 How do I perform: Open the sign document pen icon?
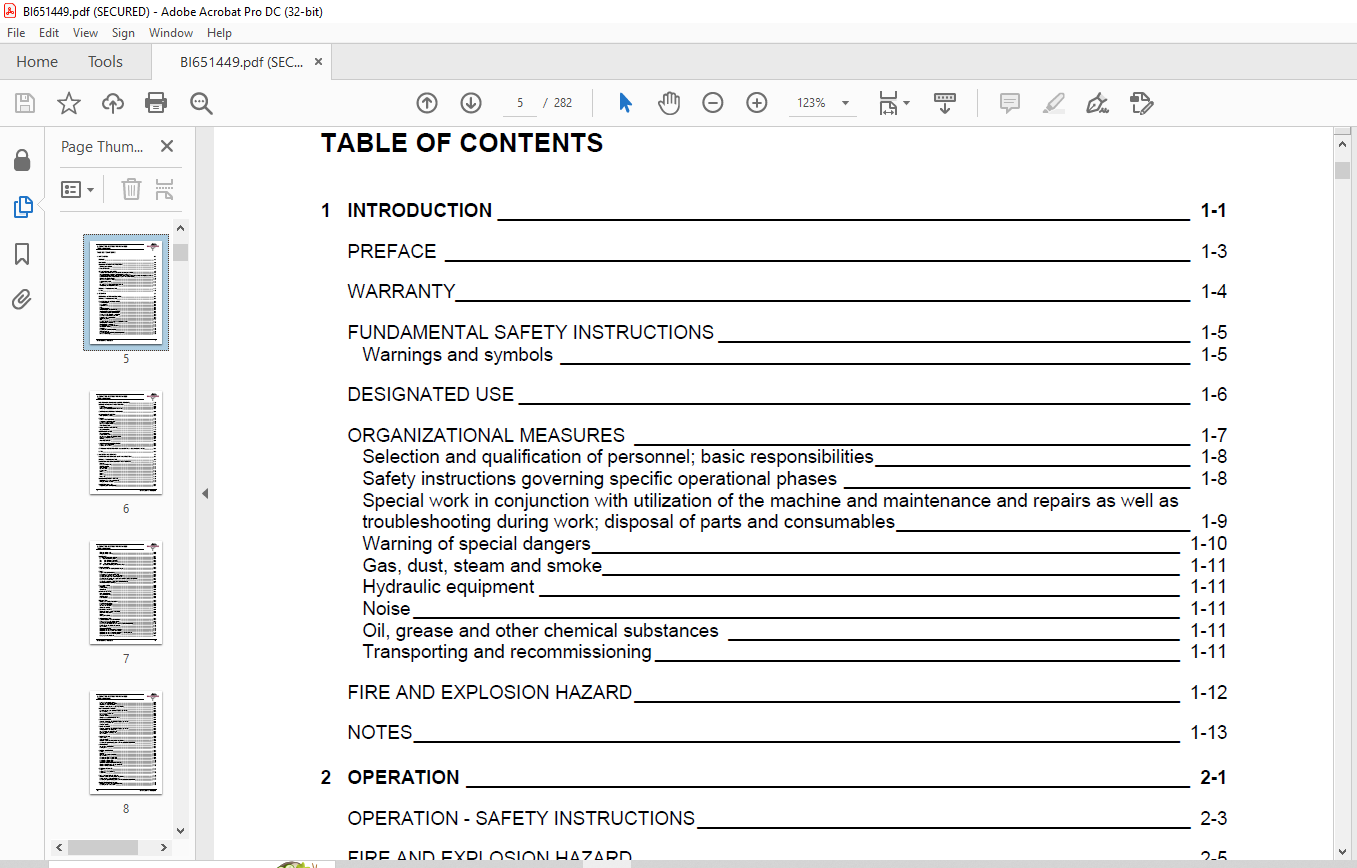click(x=1098, y=103)
